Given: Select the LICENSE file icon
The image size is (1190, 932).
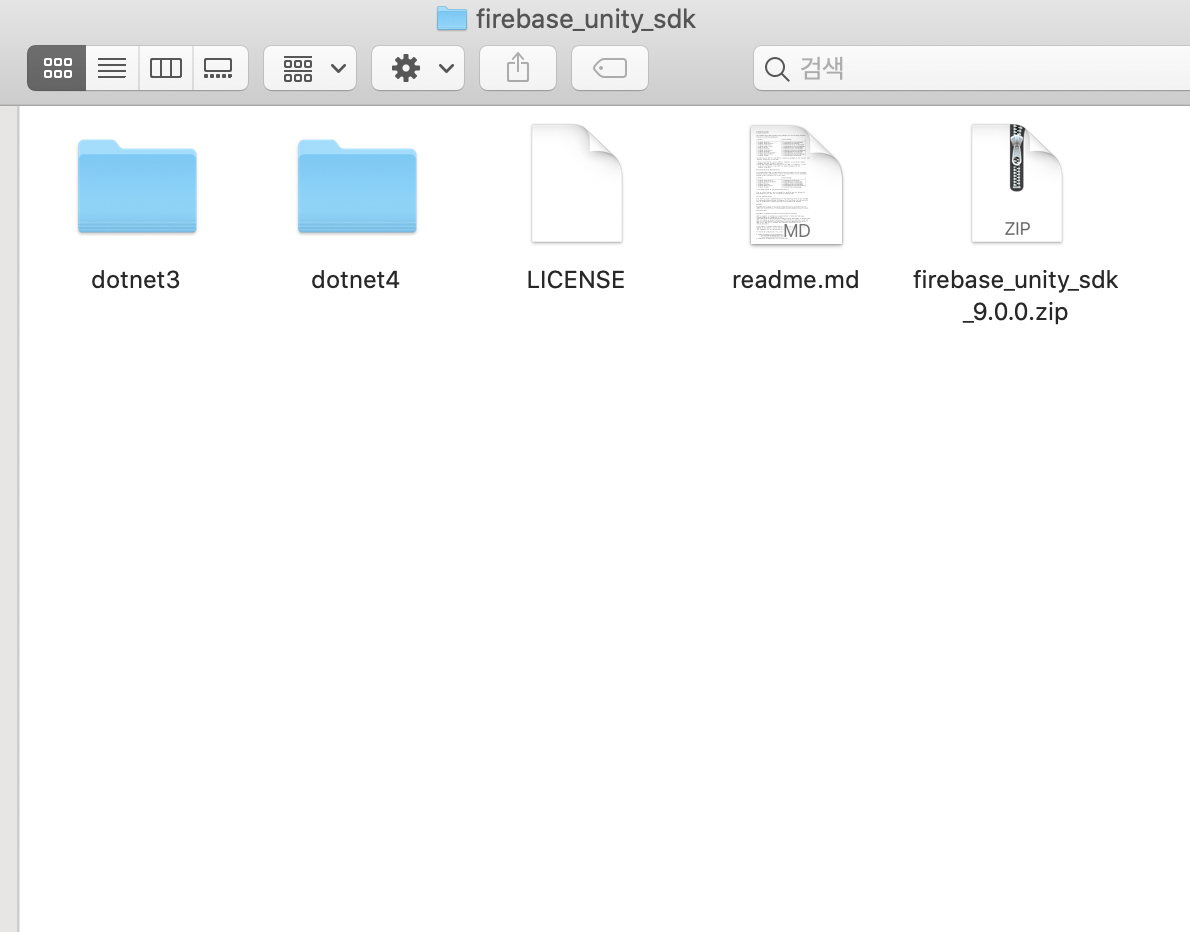Looking at the screenshot, I should (x=577, y=184).
